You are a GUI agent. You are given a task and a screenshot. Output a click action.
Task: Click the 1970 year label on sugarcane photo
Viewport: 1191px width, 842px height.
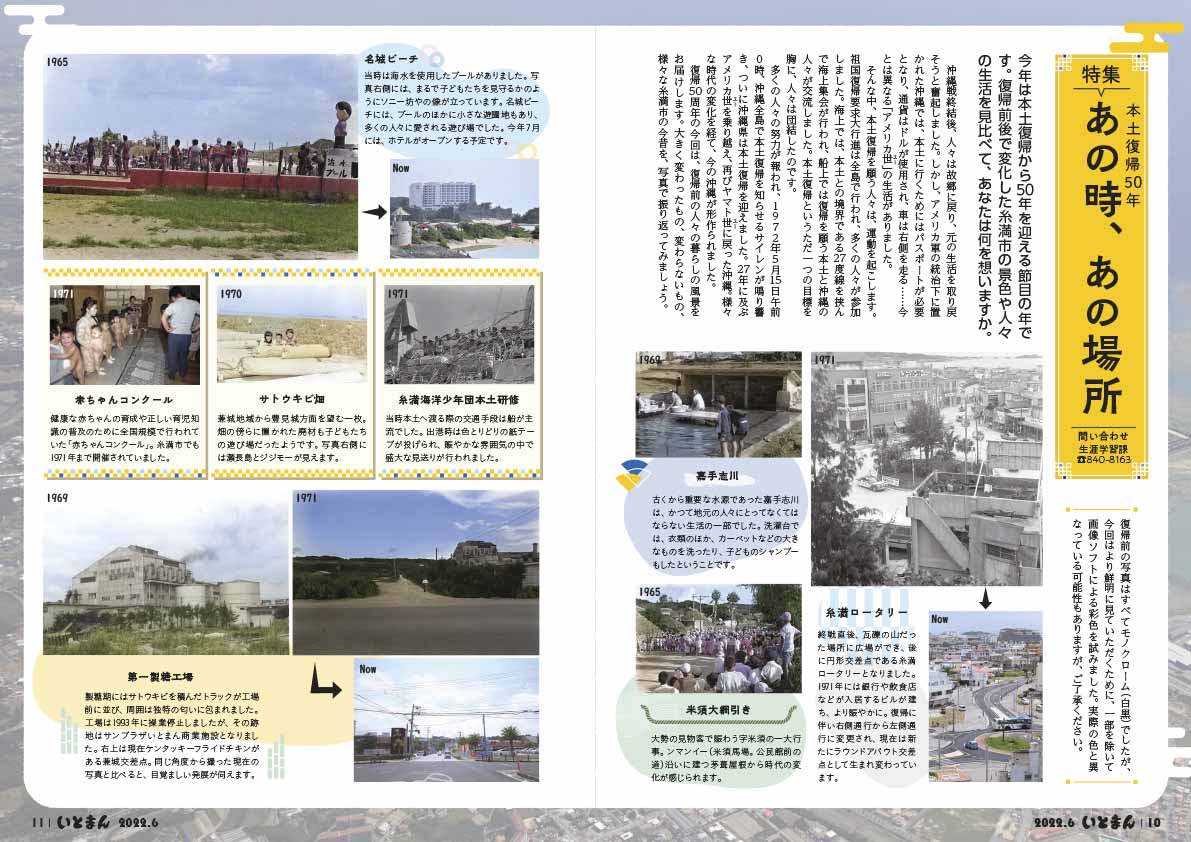[x=231, y=294]
